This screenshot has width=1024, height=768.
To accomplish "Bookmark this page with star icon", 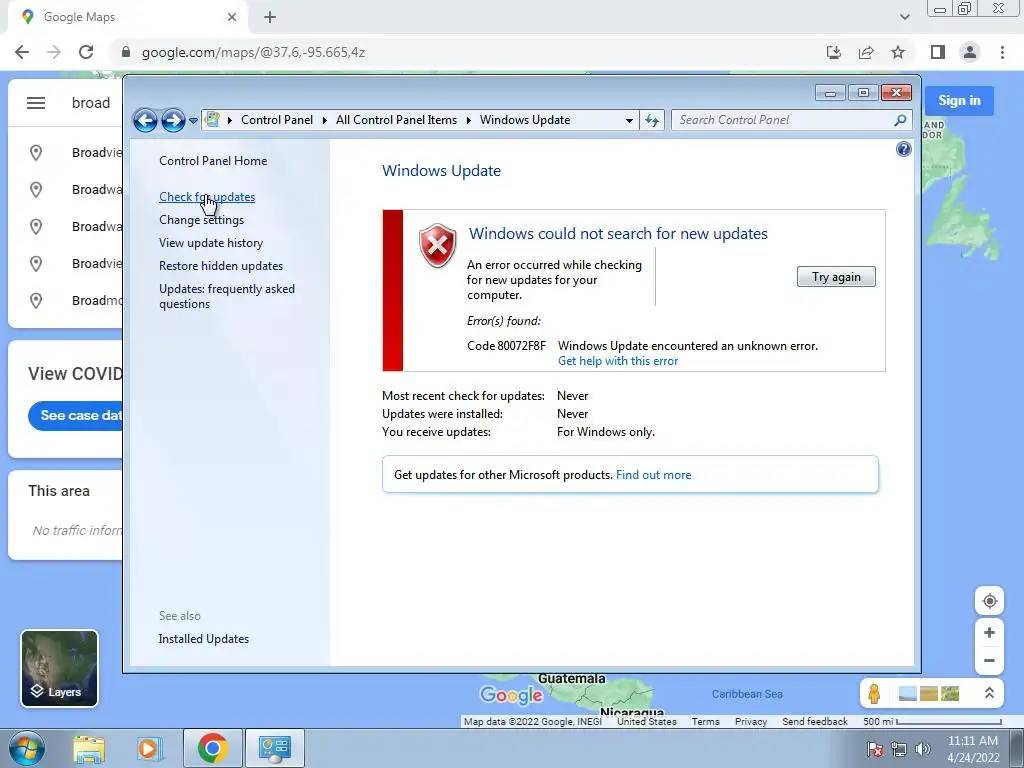I will [898, 52].
